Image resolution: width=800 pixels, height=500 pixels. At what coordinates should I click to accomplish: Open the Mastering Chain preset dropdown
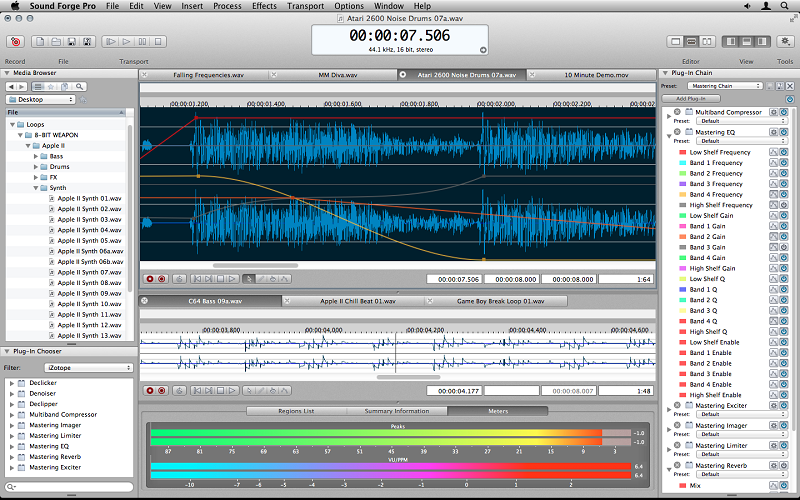tap(724, 86)
